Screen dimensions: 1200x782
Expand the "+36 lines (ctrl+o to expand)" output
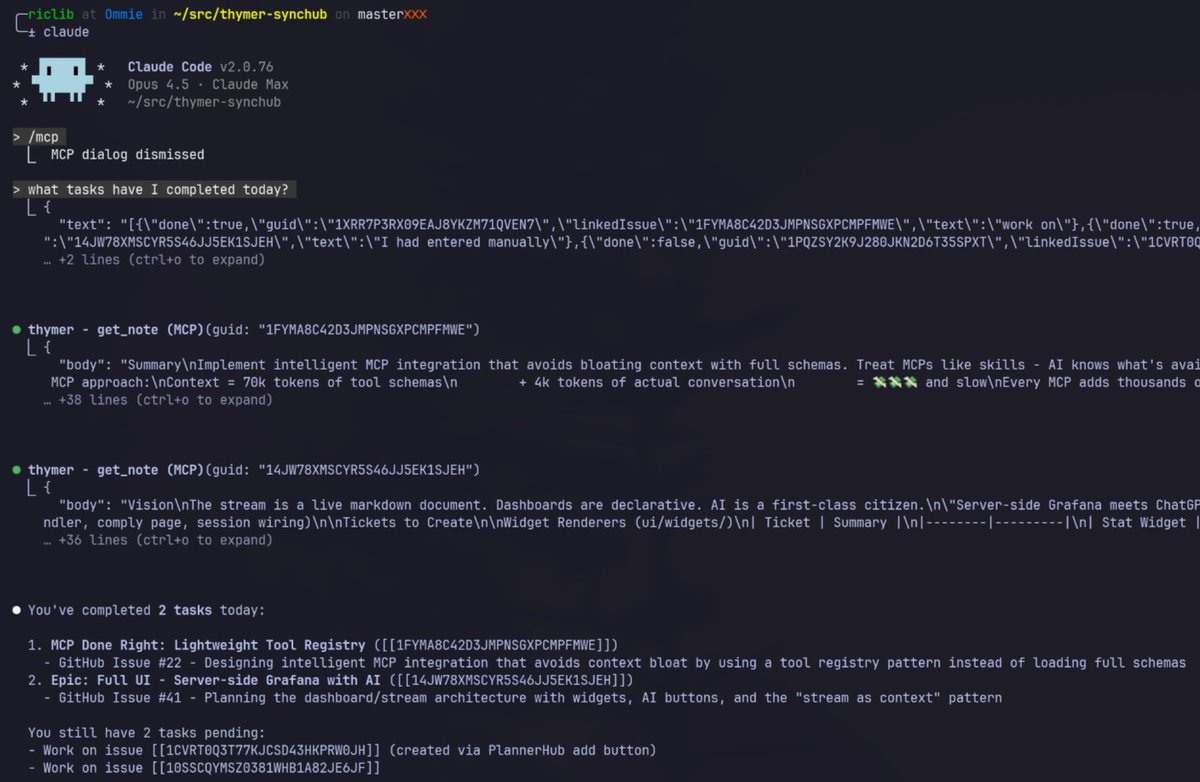click(x=158, y=540)
